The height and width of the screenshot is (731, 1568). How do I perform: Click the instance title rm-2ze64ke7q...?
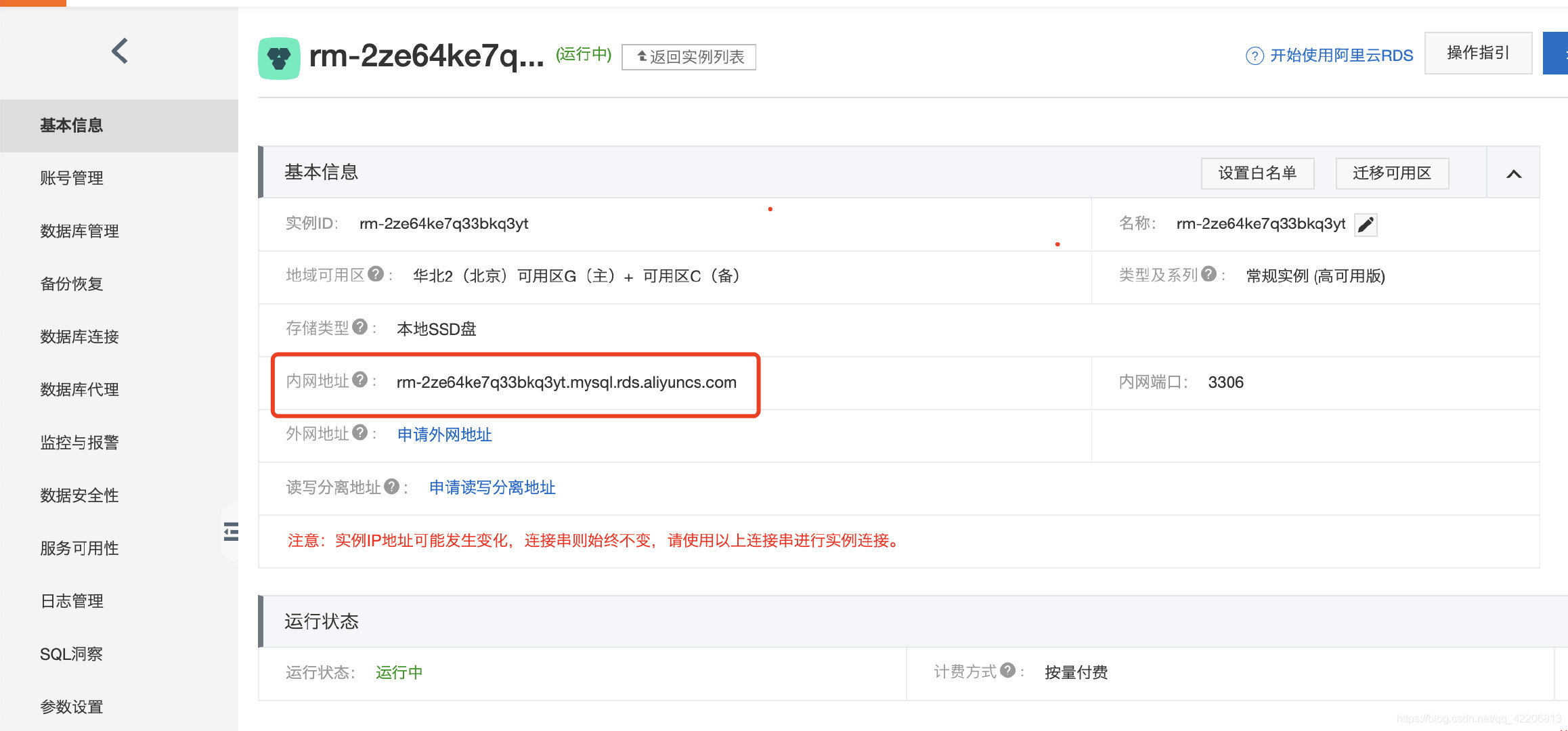click(426, 56)
